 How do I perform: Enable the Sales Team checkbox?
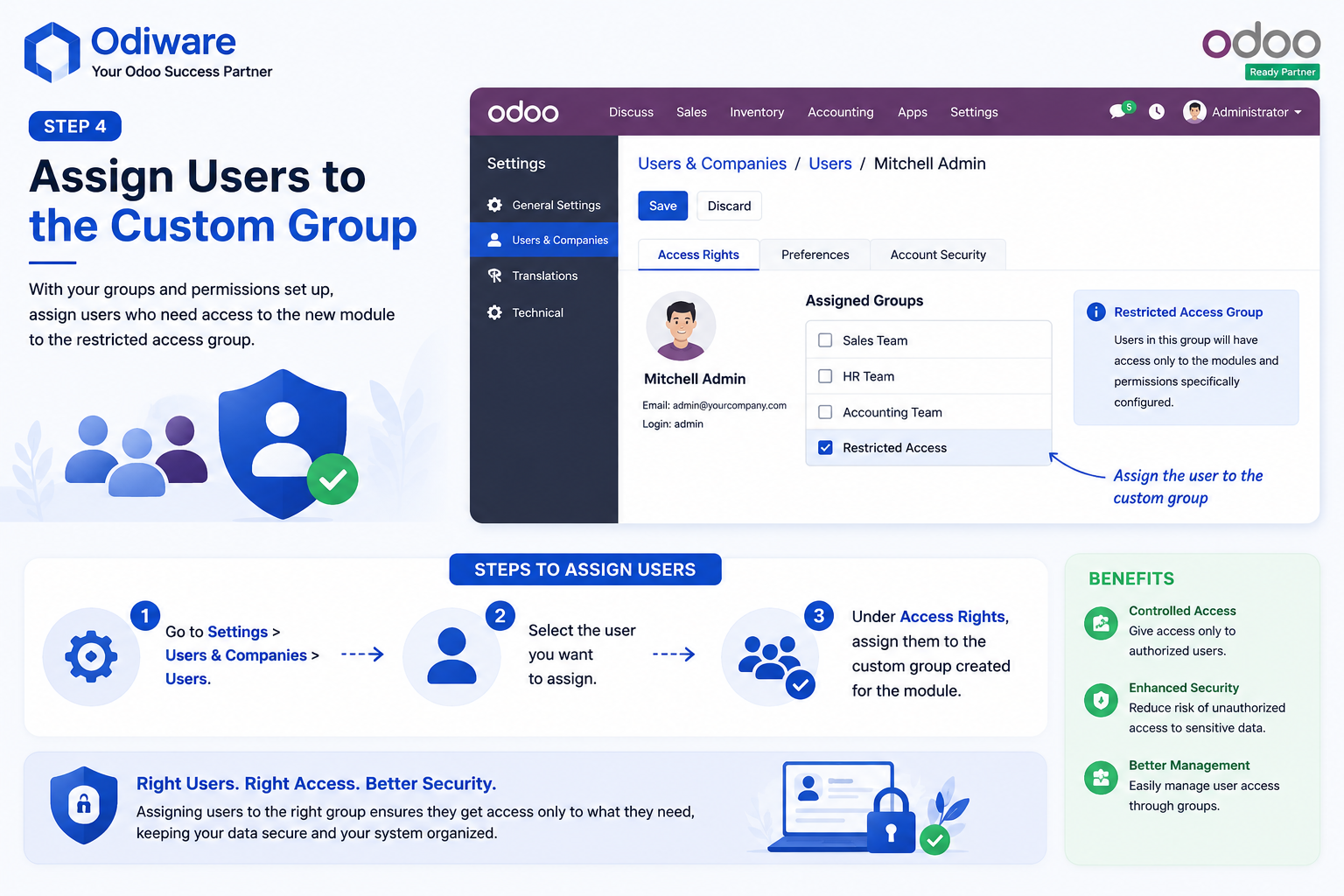pyautogui.click(x=825, y=340)
